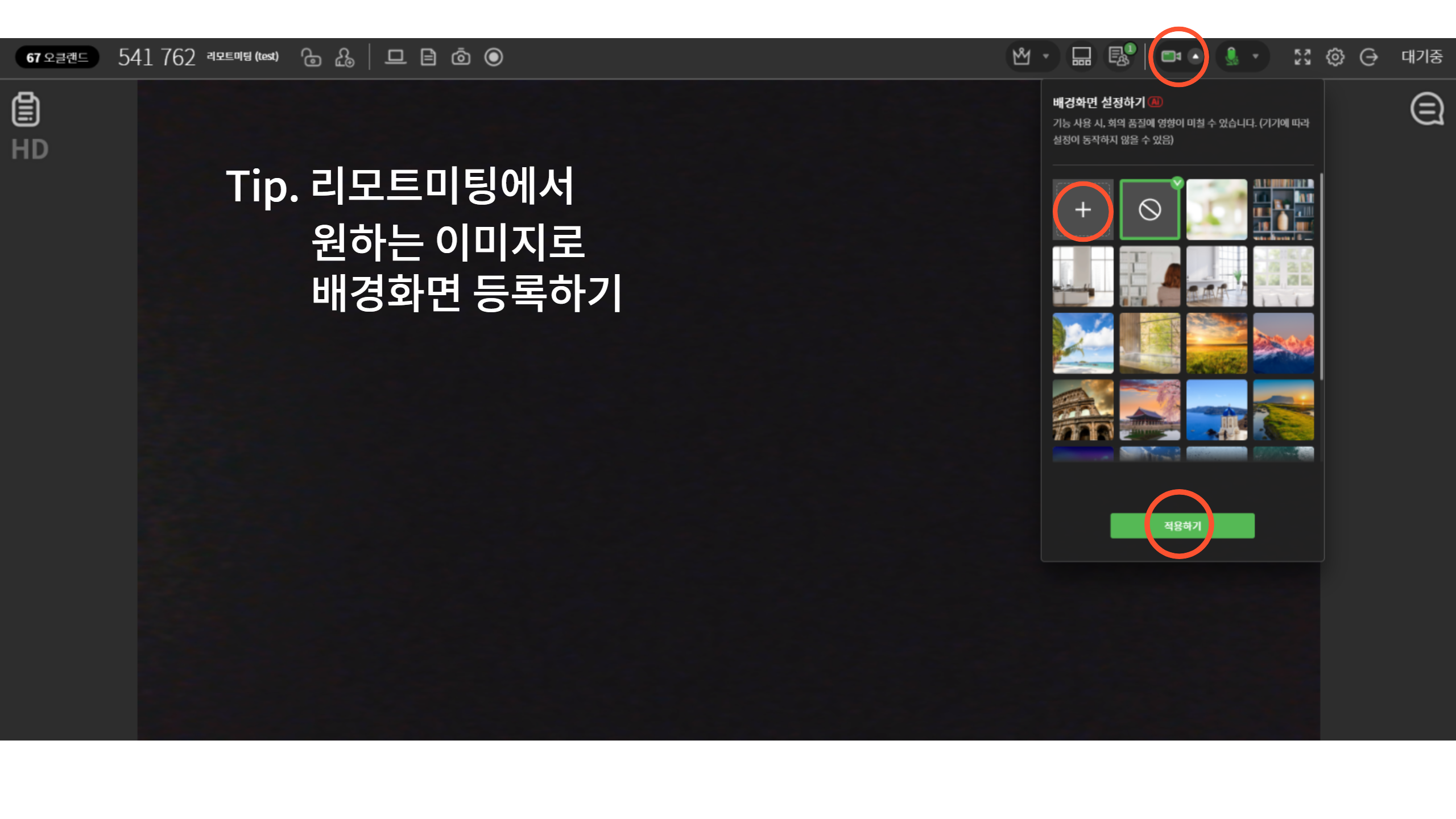Screen dimensions: 1456x819
Task: Select the no-background option tile
Action: [1149, 209]
